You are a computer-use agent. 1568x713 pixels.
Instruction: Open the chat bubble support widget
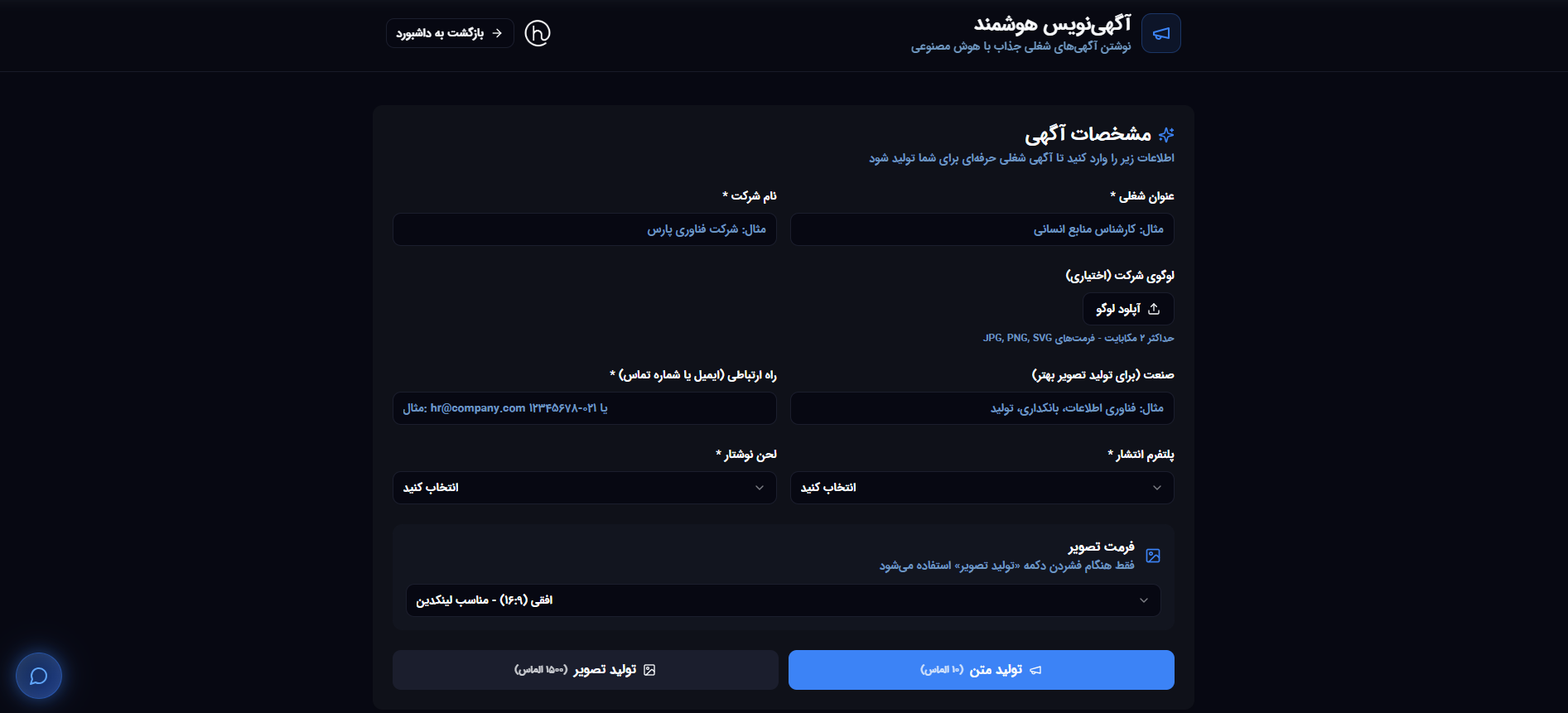(x=38, y=676)
